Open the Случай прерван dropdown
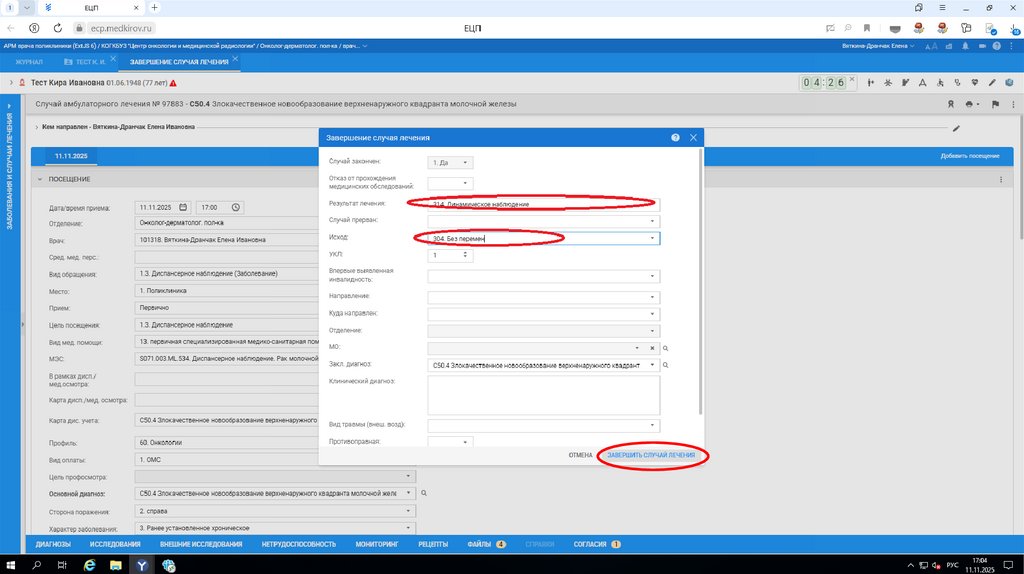The height and width of the screenshot is (574, 1024). [652, 221]
